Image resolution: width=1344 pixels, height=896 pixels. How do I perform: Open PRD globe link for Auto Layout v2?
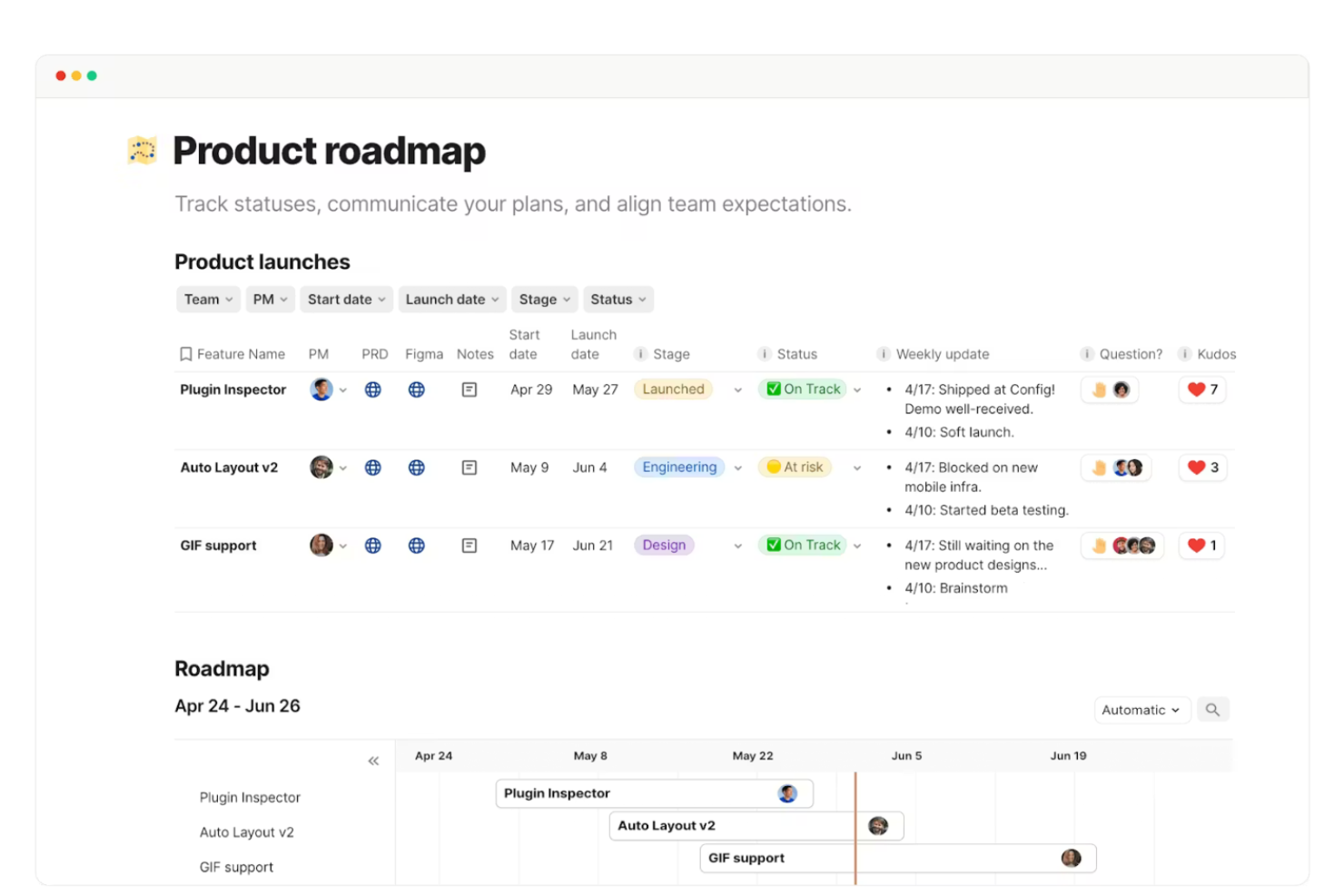pyautogui.click(x=372, y=468)
